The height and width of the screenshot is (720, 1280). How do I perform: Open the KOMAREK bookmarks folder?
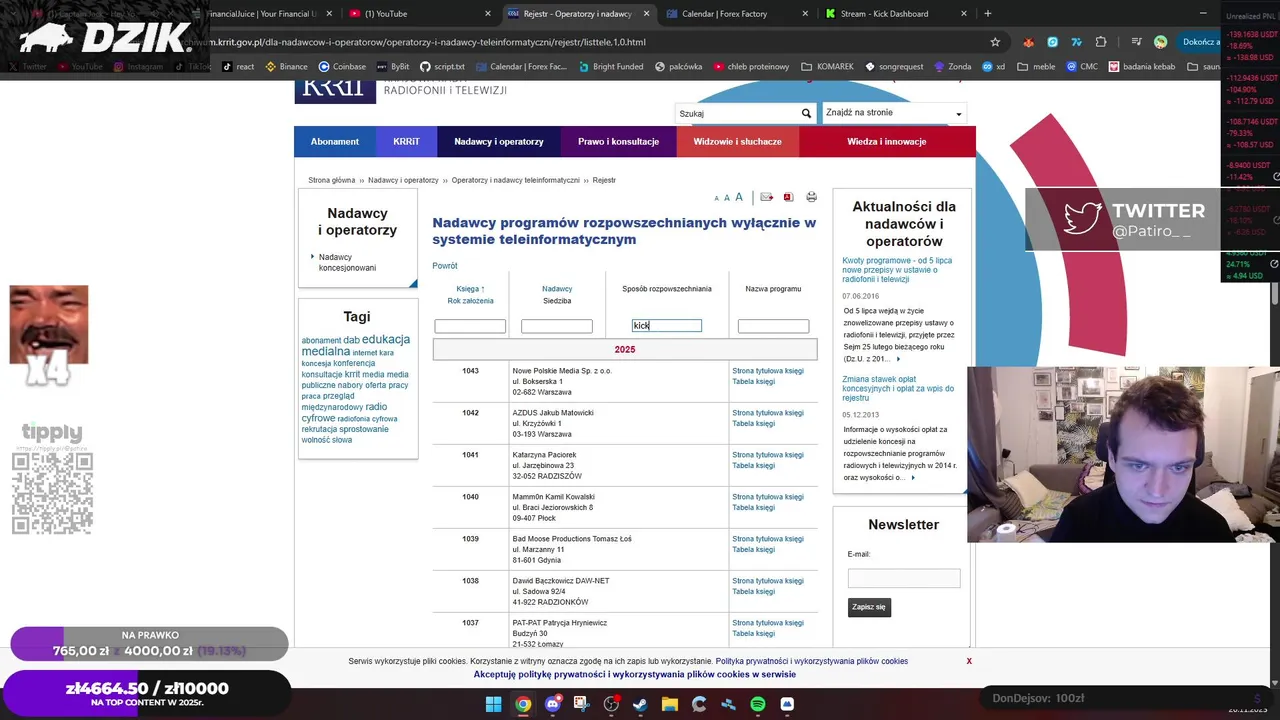pos(827,67)
